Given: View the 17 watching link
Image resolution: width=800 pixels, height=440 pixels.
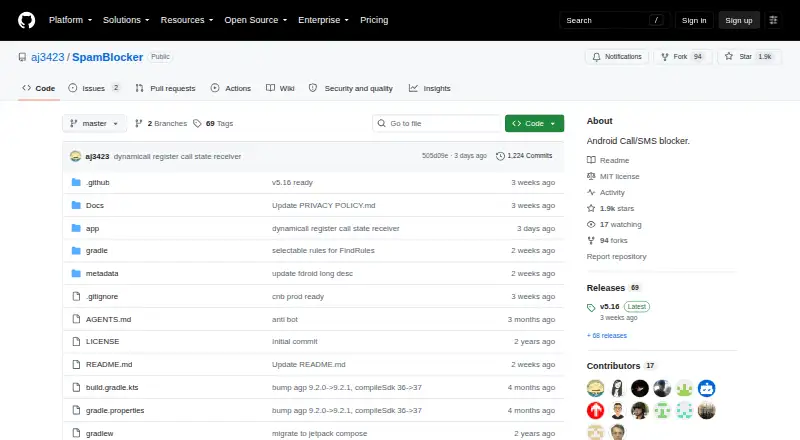Looking at the screenshot, I should coord(614,224).
